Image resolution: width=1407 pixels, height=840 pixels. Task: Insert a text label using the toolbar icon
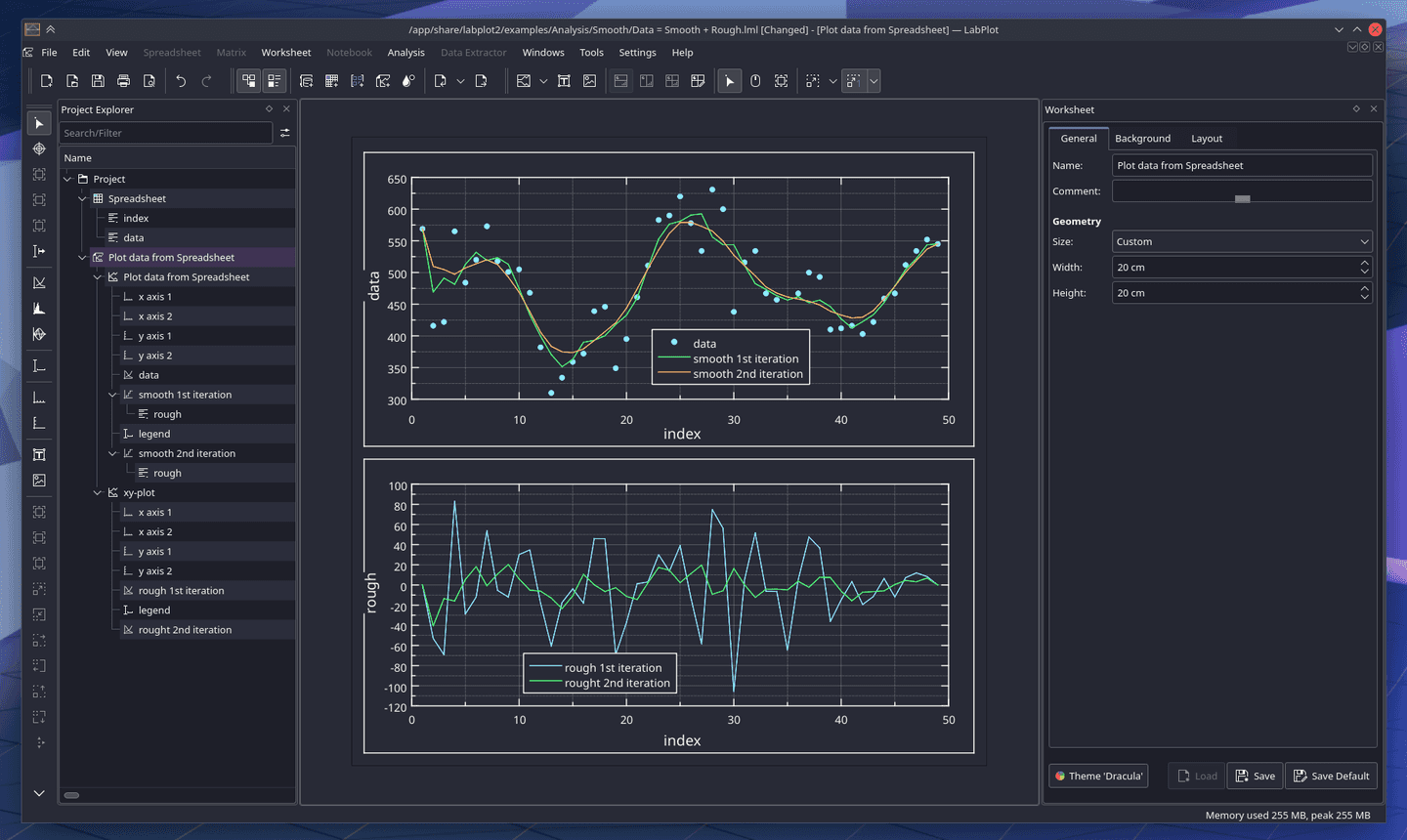563,81
